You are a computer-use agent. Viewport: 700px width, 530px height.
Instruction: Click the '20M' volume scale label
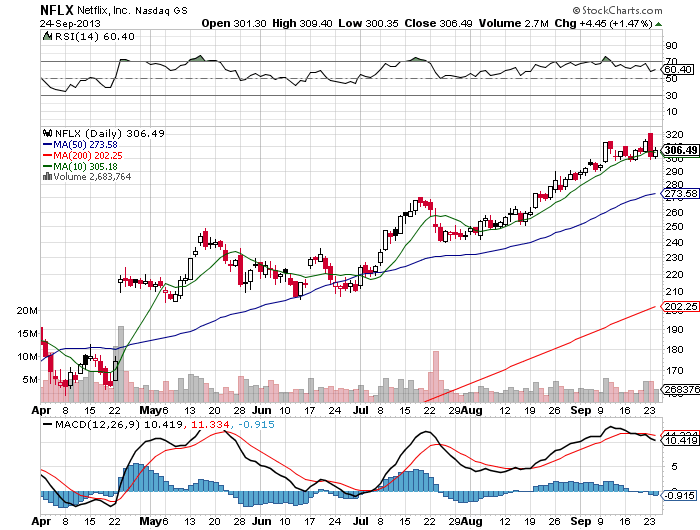click(x=27, y=310)
